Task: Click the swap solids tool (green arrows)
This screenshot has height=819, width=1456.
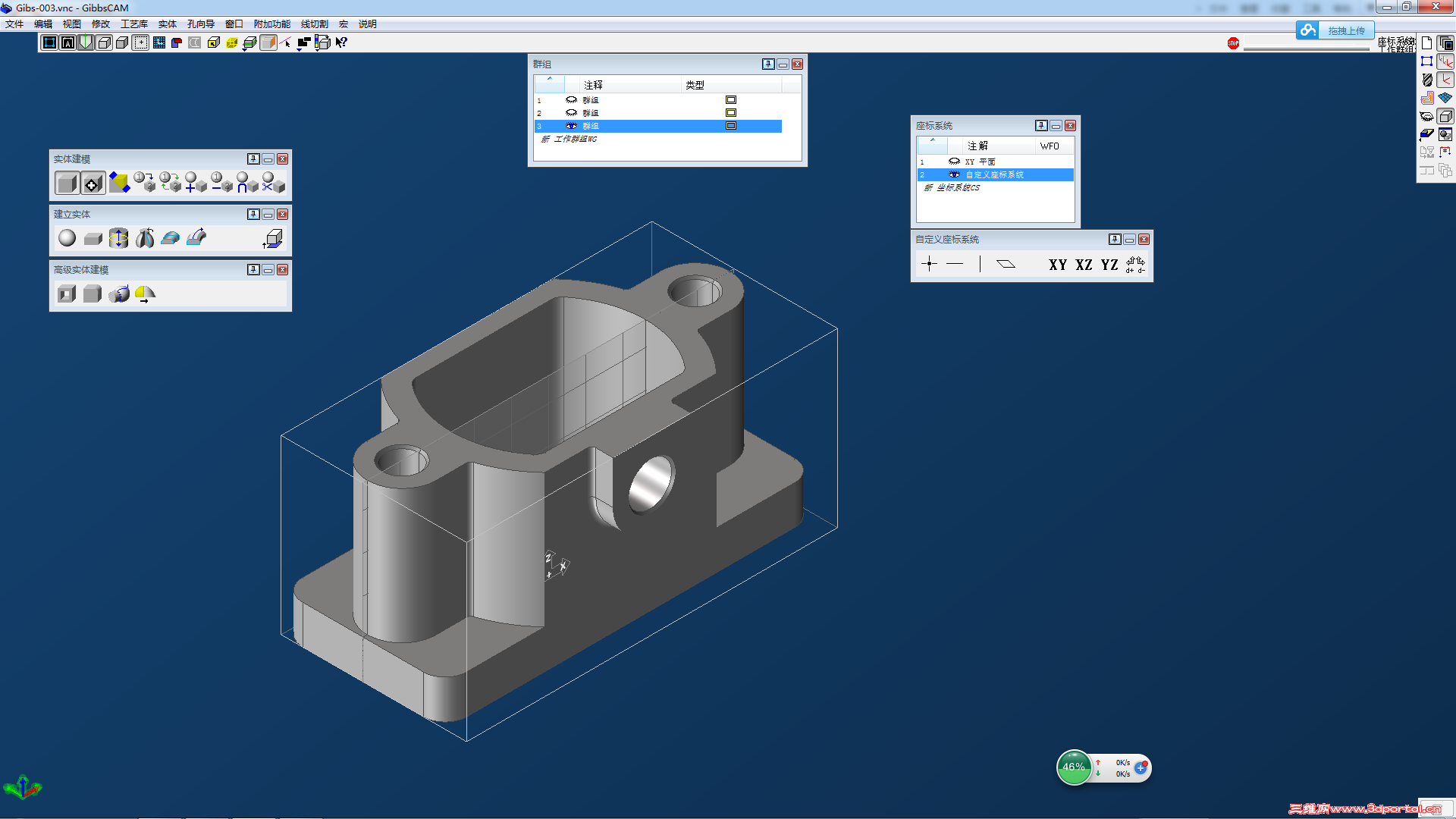Action: pyautogui.click(x=170, y=182)
